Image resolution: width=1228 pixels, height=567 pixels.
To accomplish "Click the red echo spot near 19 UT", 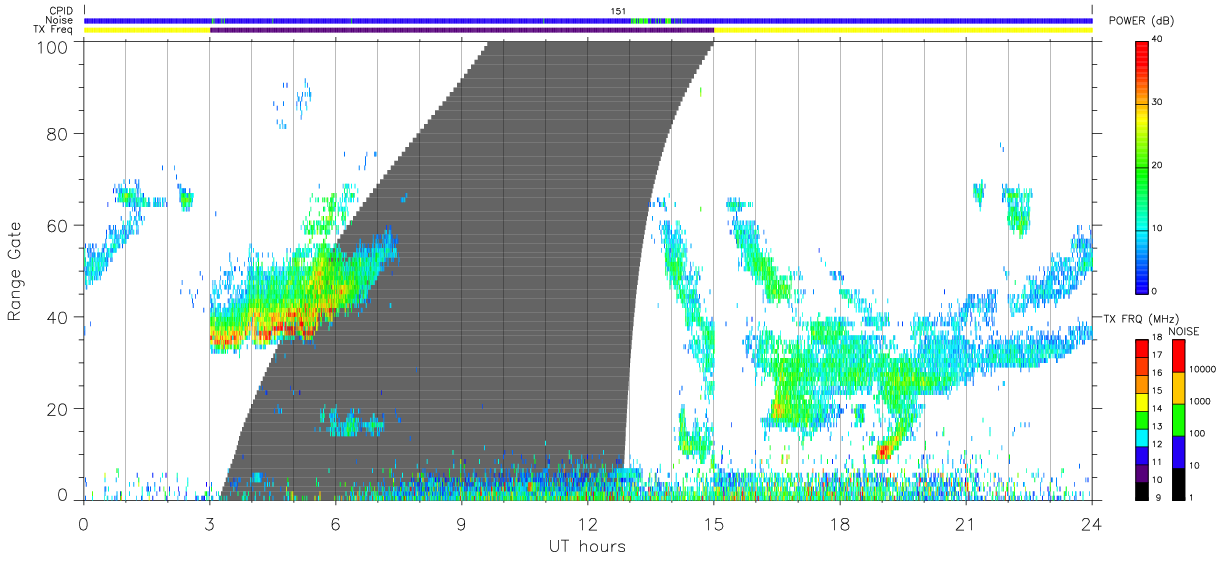I will [882, 452].
